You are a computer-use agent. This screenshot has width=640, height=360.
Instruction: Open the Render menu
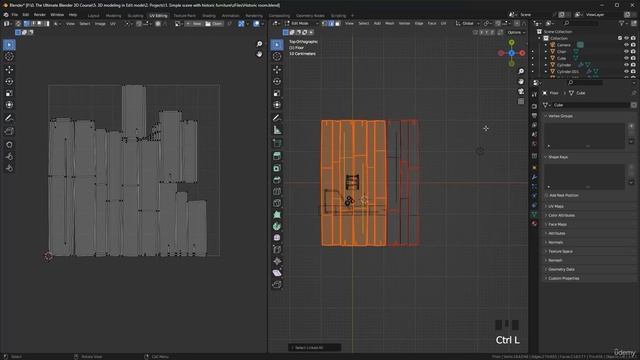click(40, 15)
